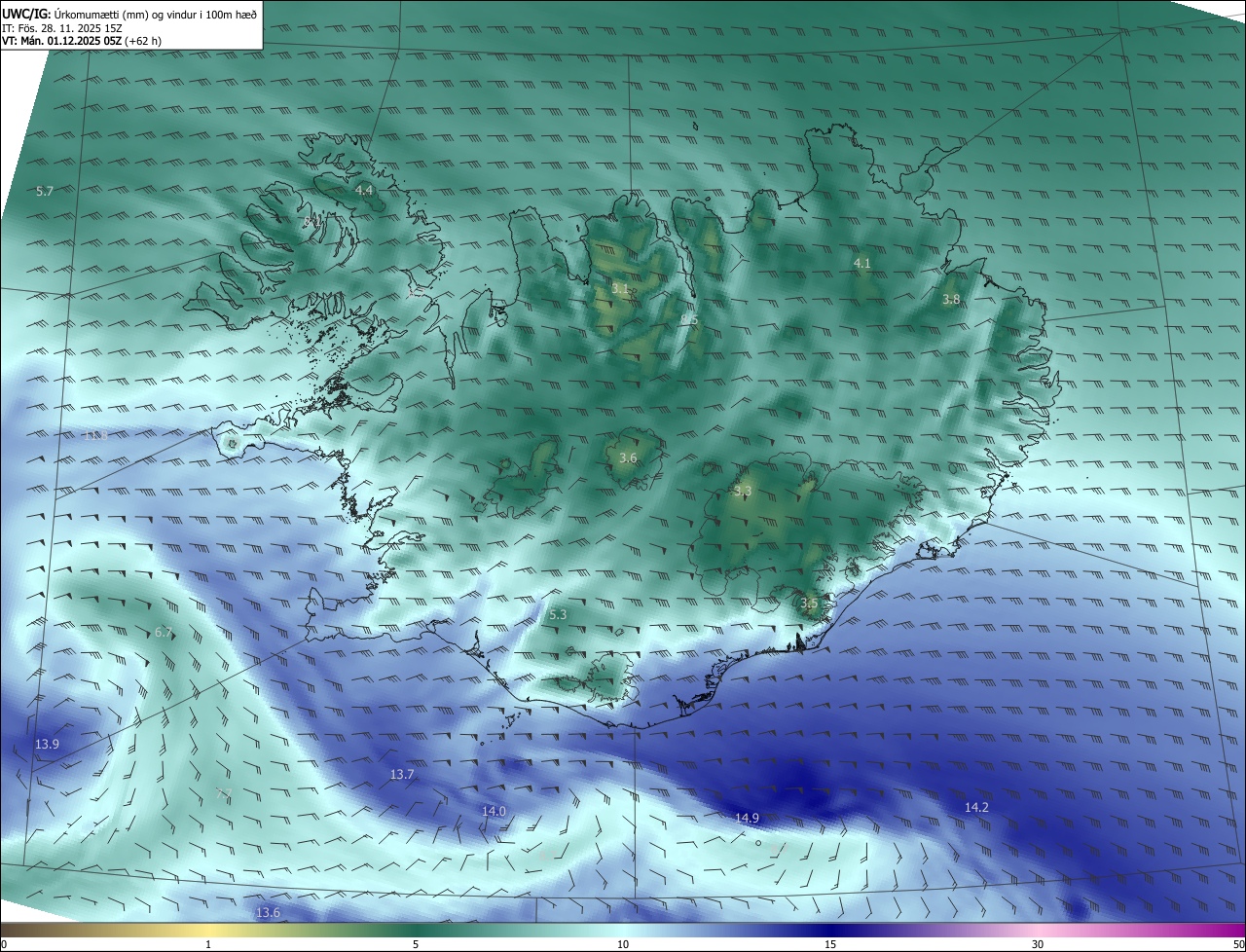
Task: Click the '0' tick label on color scale
Action: tap(4, 945)
